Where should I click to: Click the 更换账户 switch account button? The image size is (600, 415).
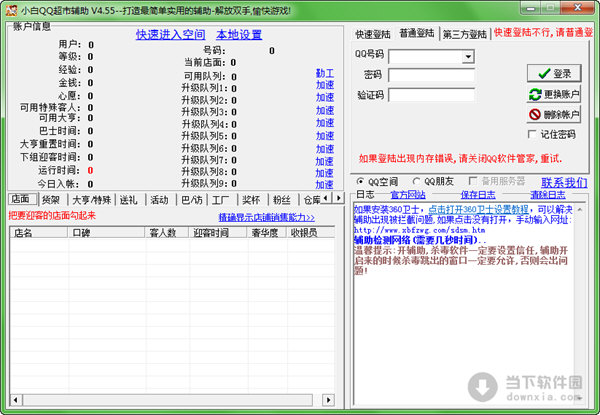[x=554, y=94]
